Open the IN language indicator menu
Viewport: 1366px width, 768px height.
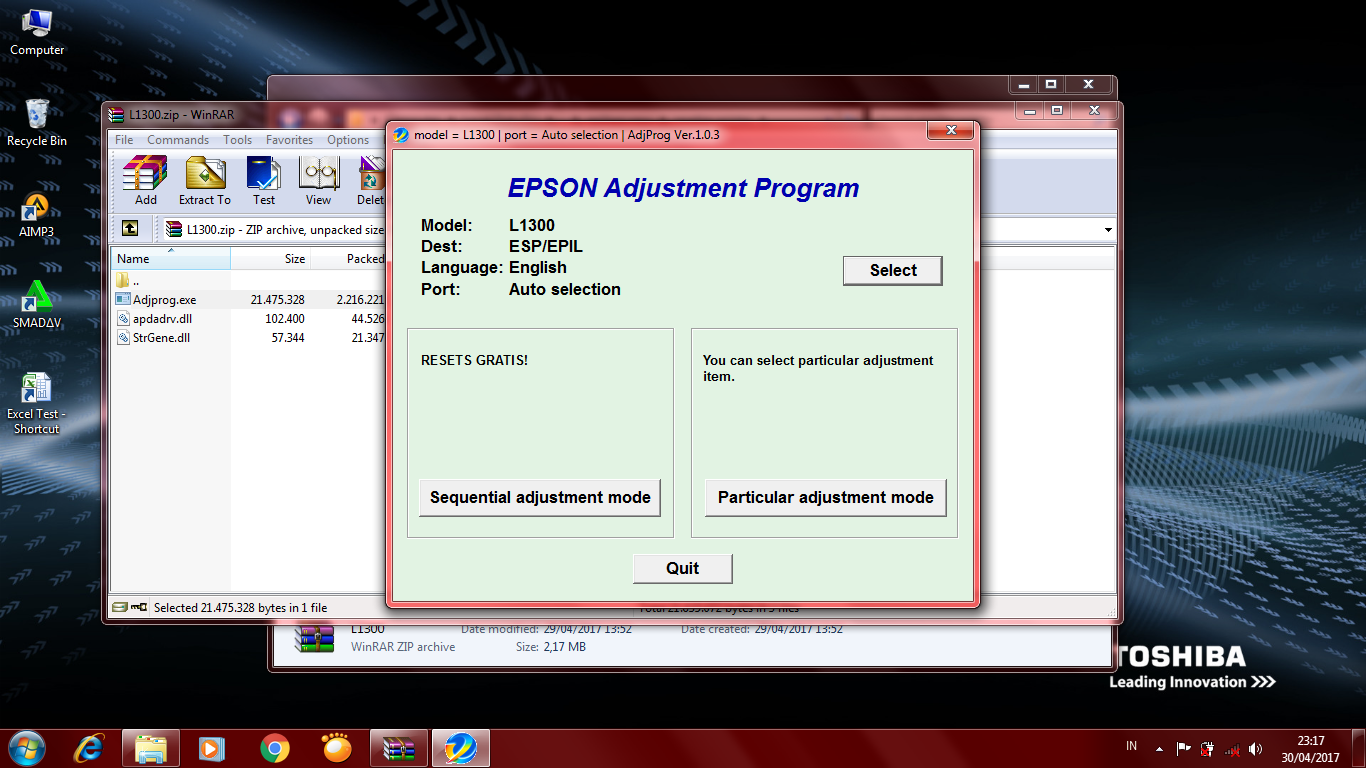point(1131,745)
